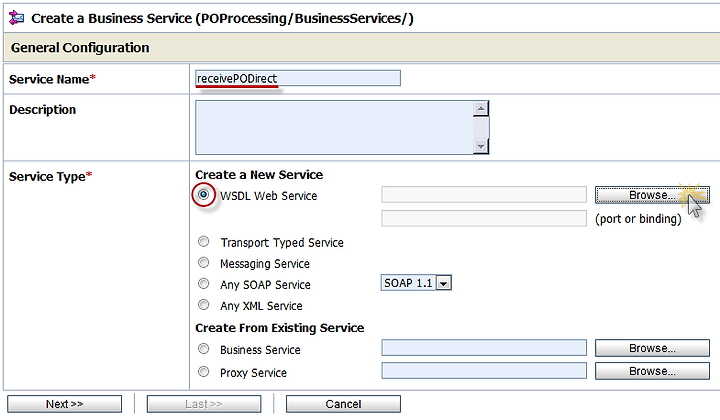This screenshot has height=420, width=720.
Task: Click the (port or binding) text
Action: 638,219
